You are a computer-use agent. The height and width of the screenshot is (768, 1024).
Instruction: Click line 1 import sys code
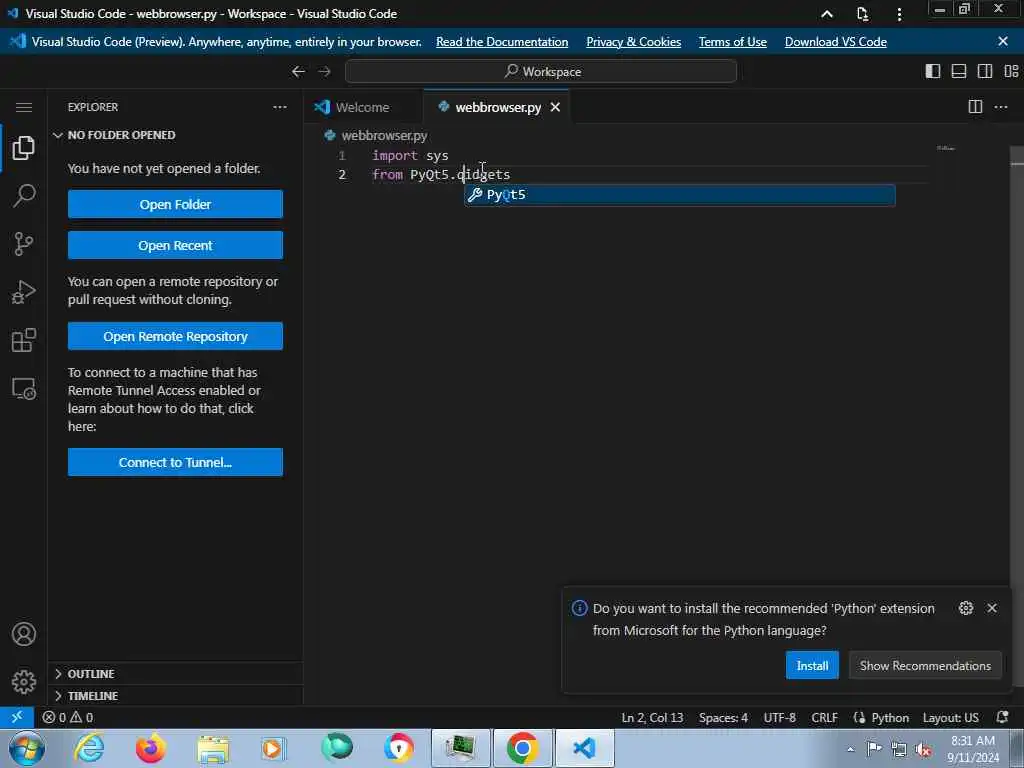tap(410, 155)
